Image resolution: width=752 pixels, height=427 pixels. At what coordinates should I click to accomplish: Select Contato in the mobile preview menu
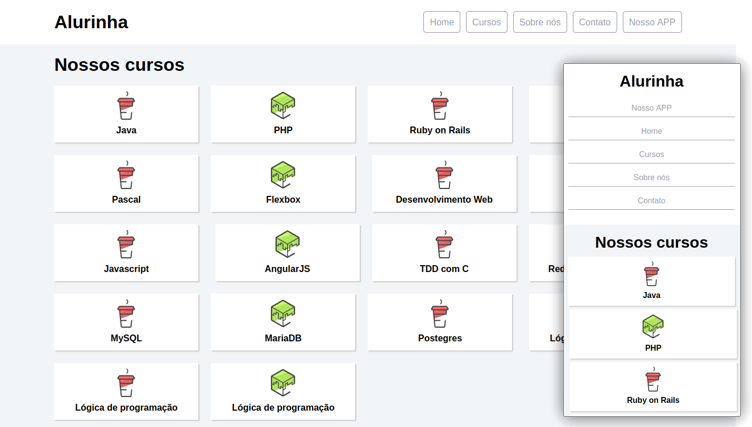[651, 201]
